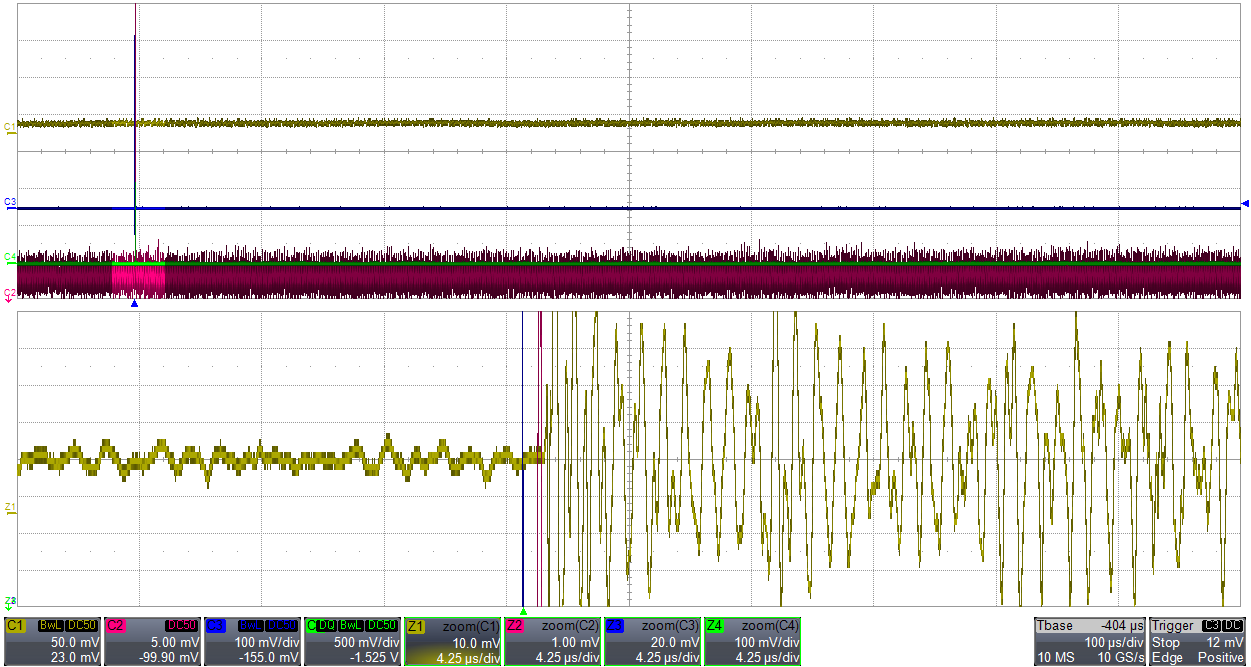Click the C3 source badge in Trigger box
This screenshot has width=1251, height=667.
(x=1212, y=625)
